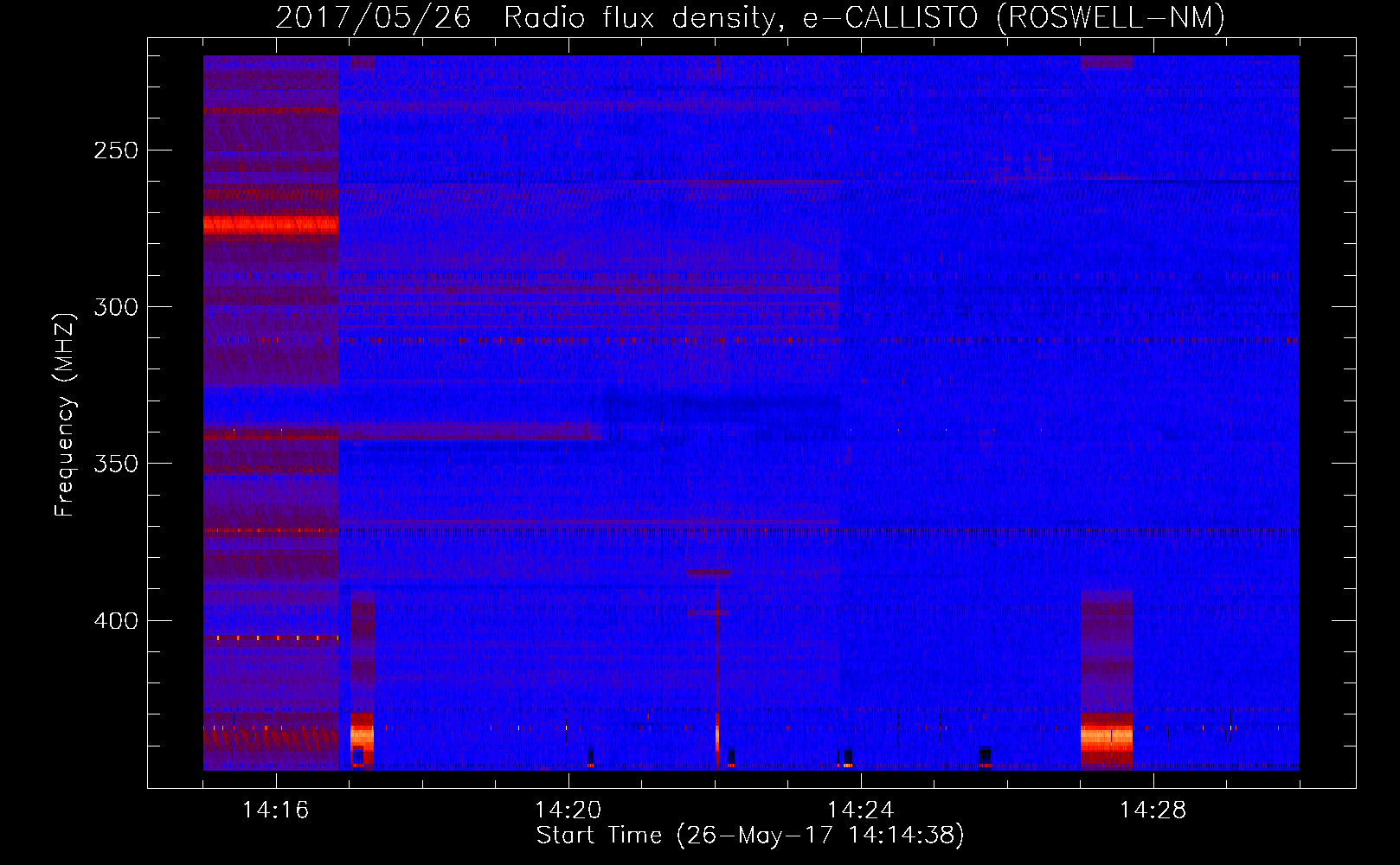1400x865 pixels.
Task: Click the 'Start Time (26-May-17 14:14:38)' label
Action: click(749, 836)
